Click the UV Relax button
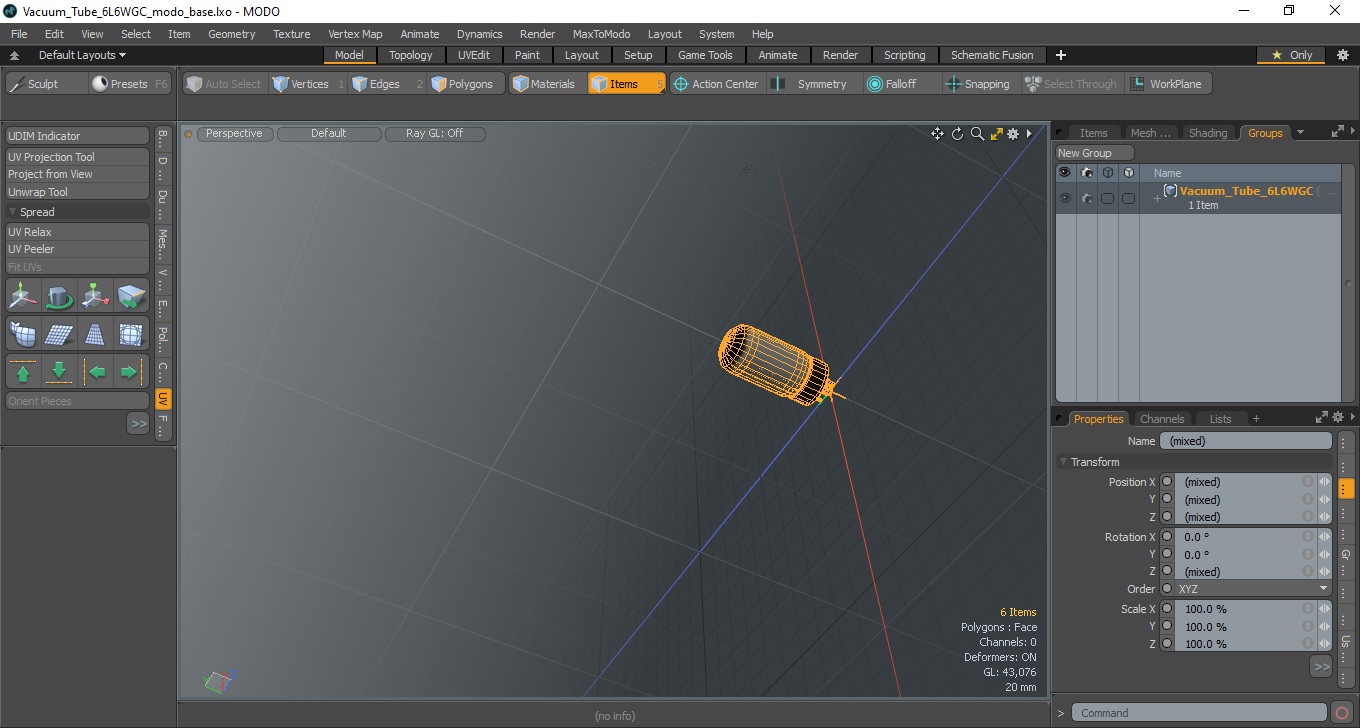The width and height of the screenshot is (1360, 728). pos(77,232)
